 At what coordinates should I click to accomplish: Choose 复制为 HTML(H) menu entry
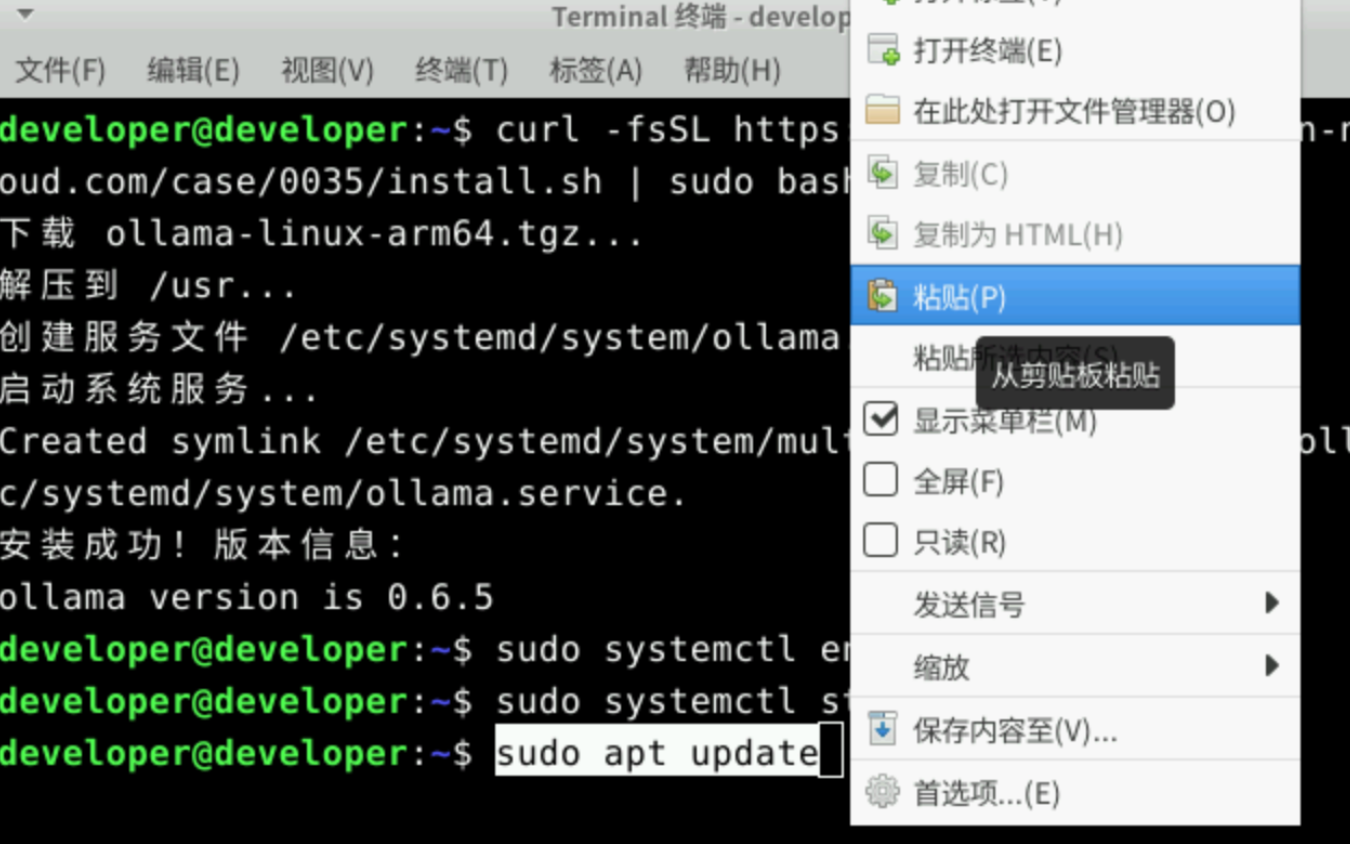(1075, 235)
